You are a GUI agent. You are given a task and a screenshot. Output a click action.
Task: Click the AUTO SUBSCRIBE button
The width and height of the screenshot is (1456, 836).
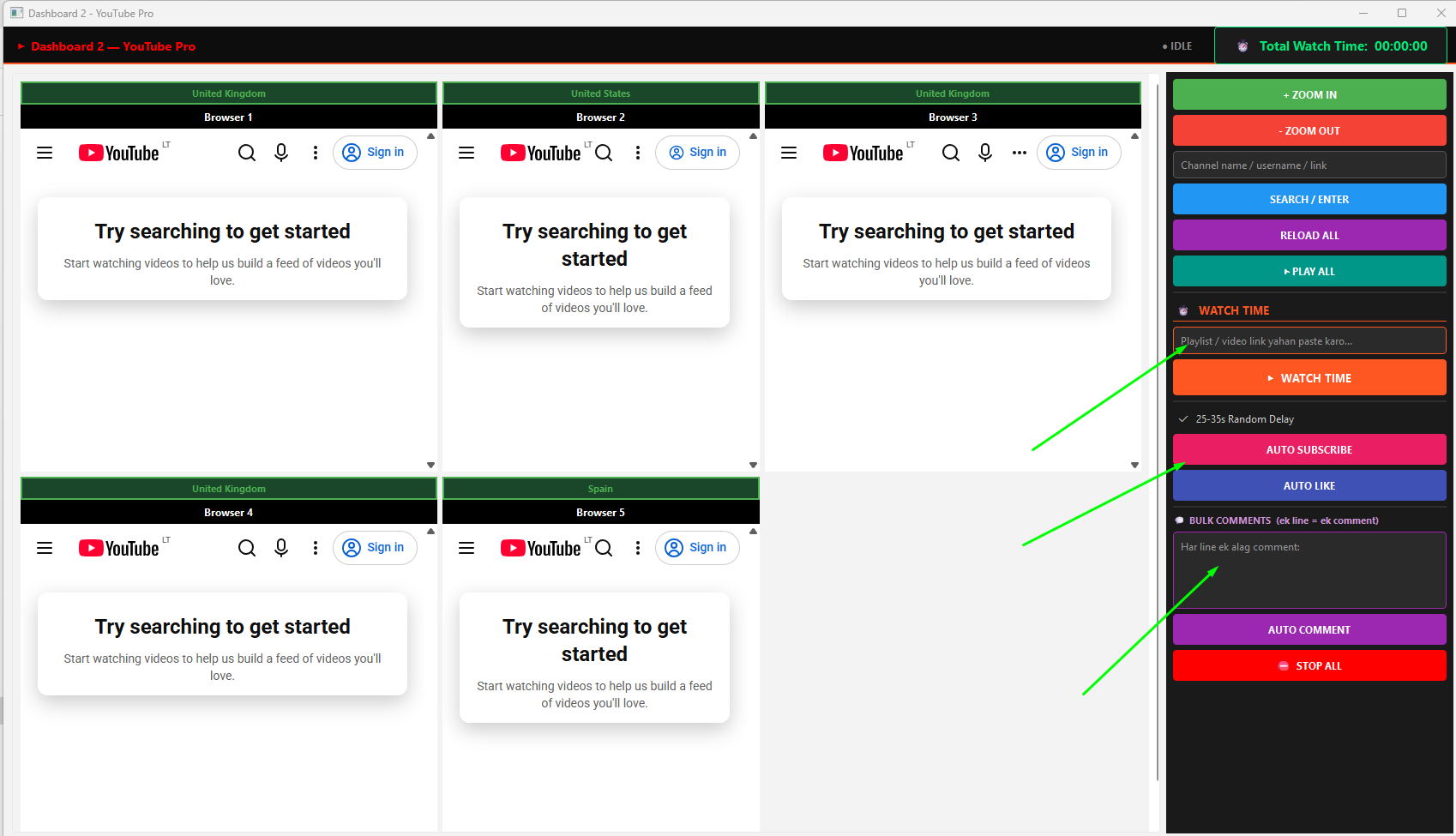pyautogui.click(x=1309, y=449)
